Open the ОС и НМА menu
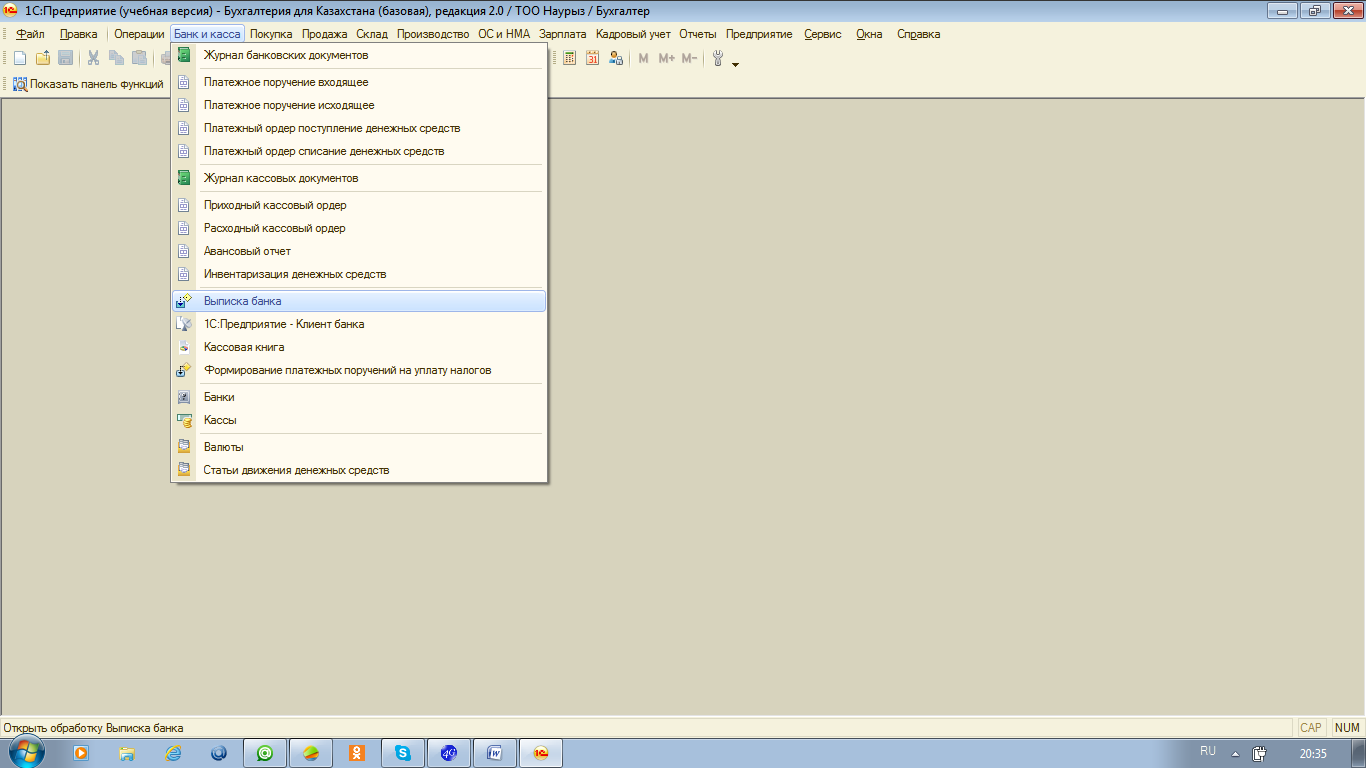 [x=504, y=34]
